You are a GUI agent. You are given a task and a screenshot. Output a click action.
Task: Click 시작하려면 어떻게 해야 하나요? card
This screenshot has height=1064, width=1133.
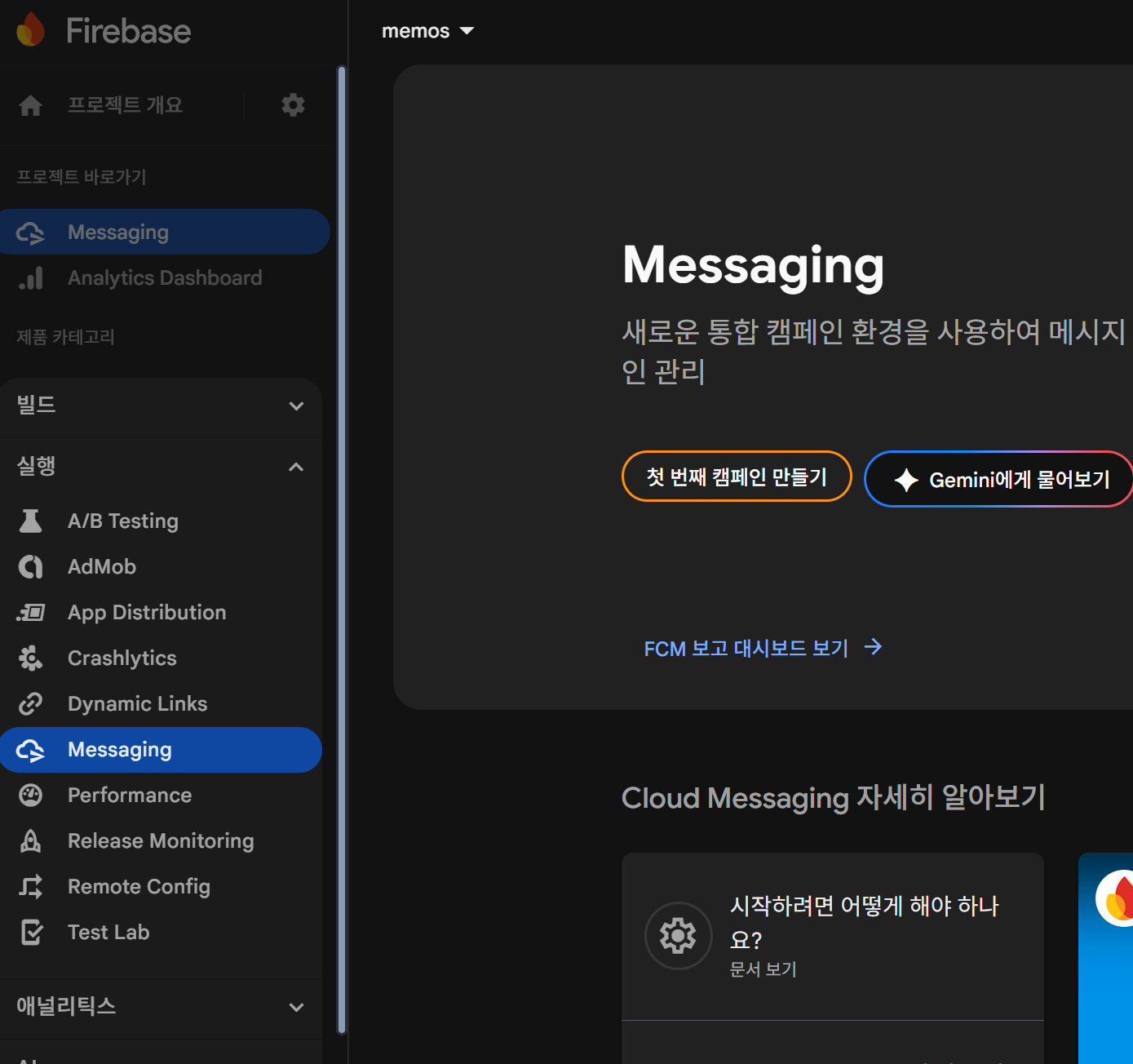833,937
